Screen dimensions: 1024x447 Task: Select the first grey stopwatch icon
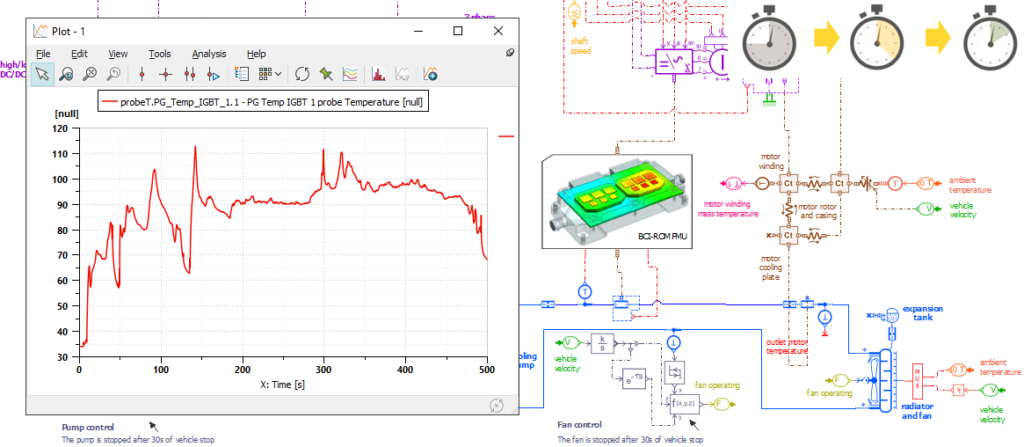pos(770,37)
